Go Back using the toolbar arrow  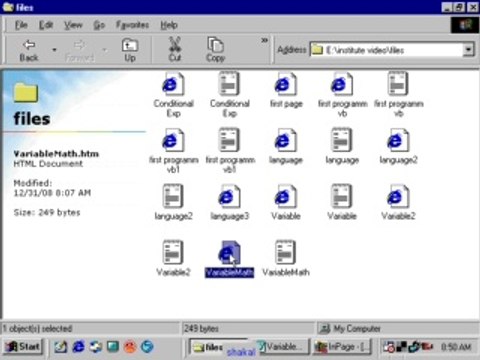point(29,50)
